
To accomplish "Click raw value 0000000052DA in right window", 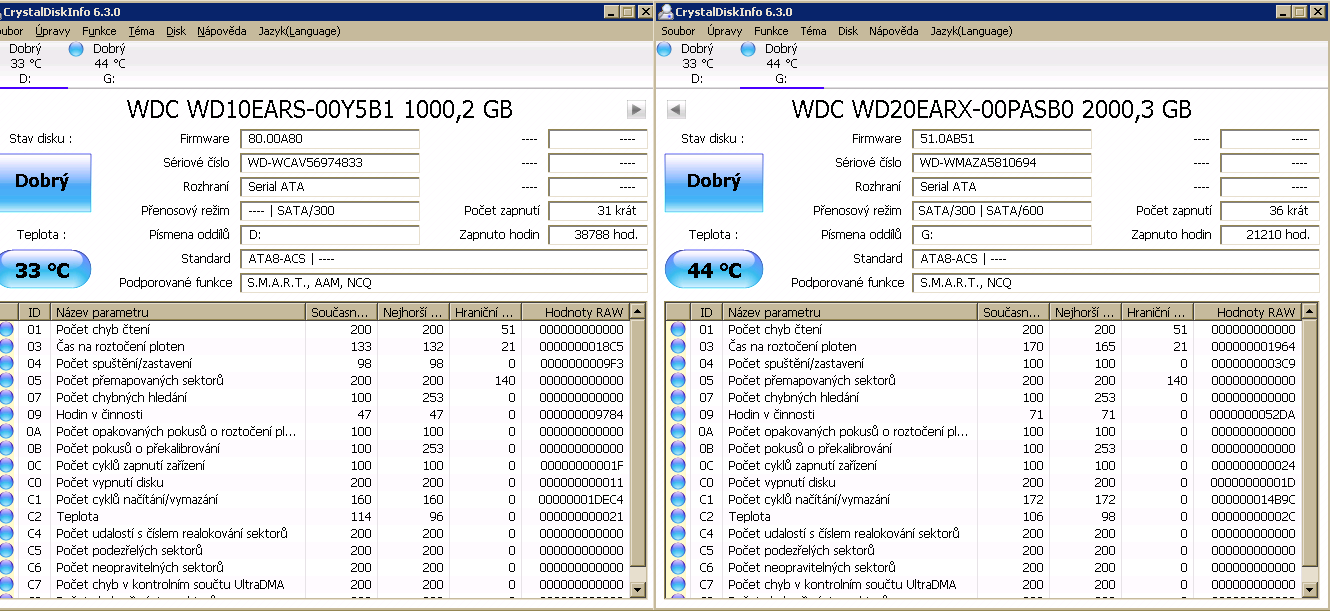I will (1252, 414).
